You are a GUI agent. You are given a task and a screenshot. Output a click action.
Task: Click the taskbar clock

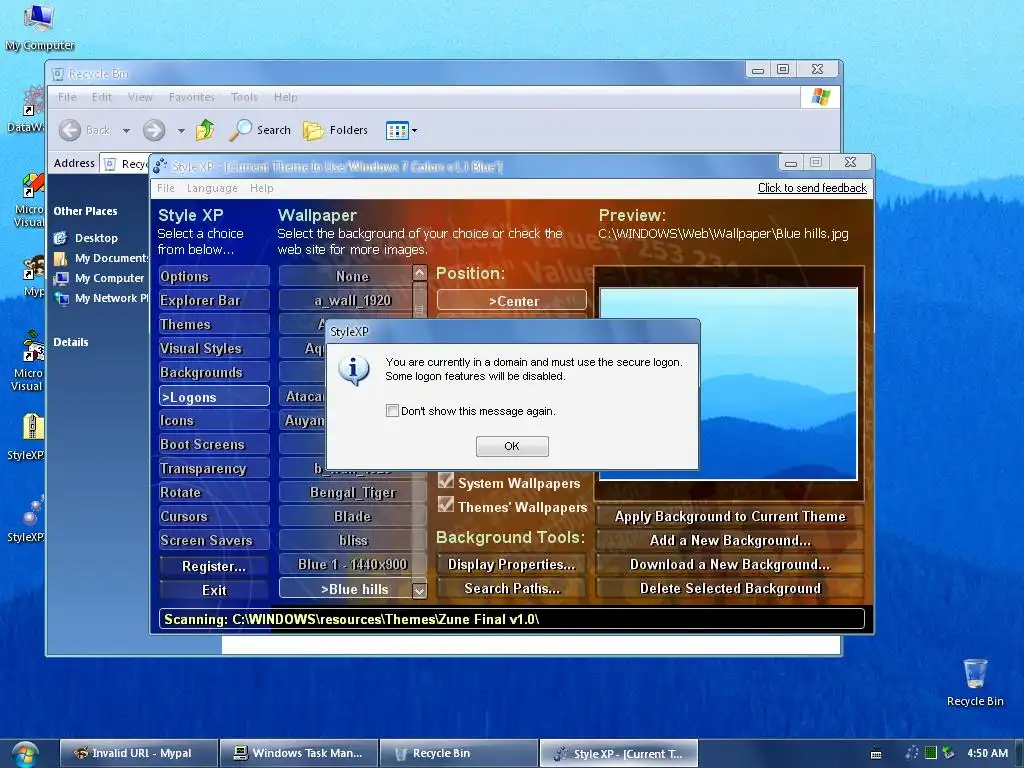coord(987,753)
